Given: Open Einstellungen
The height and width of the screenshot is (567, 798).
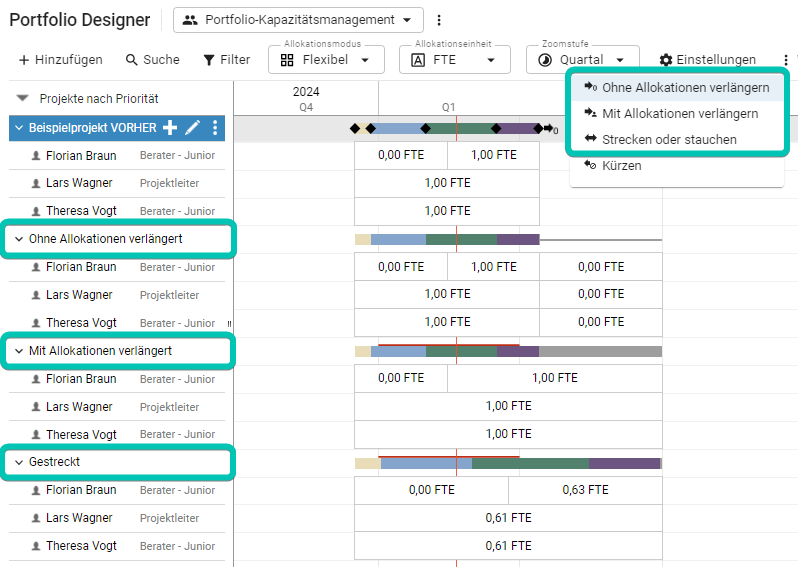Looking at the screenshot, I should click(x=707, y=60).
